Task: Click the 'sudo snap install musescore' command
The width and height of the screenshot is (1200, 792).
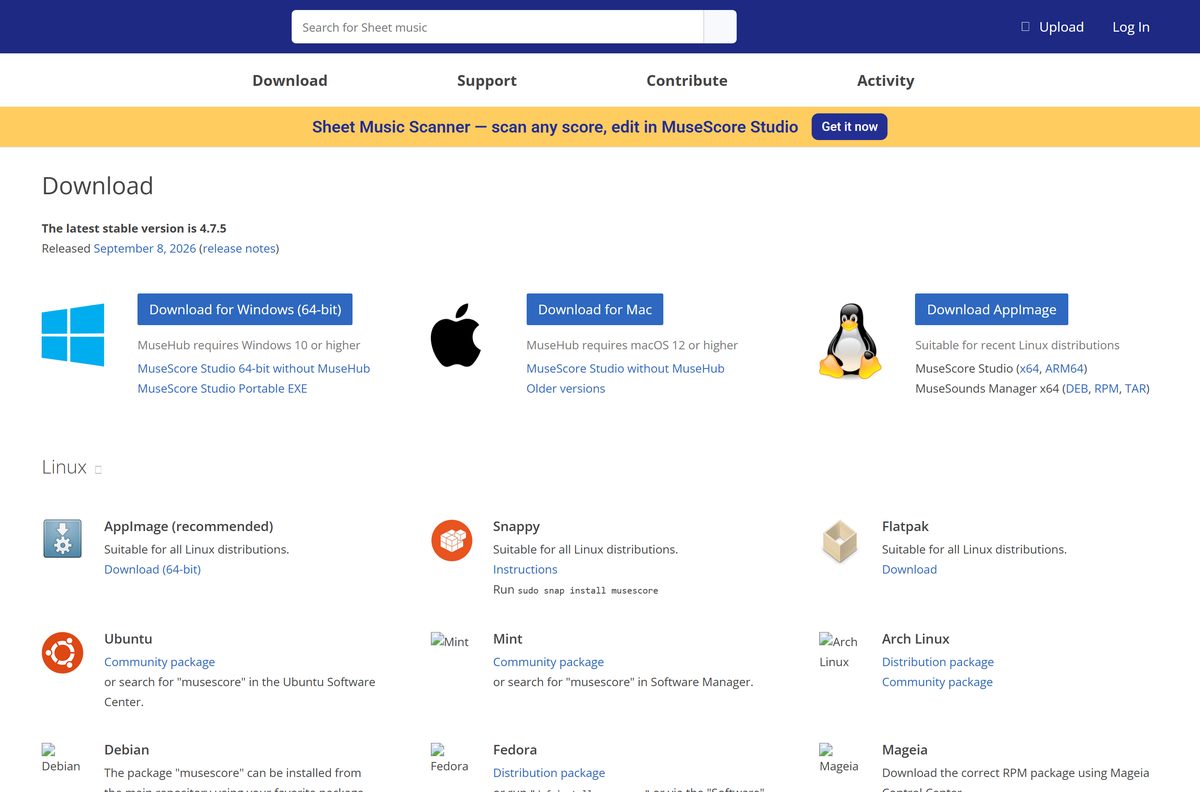Action: tap(588, 591)
